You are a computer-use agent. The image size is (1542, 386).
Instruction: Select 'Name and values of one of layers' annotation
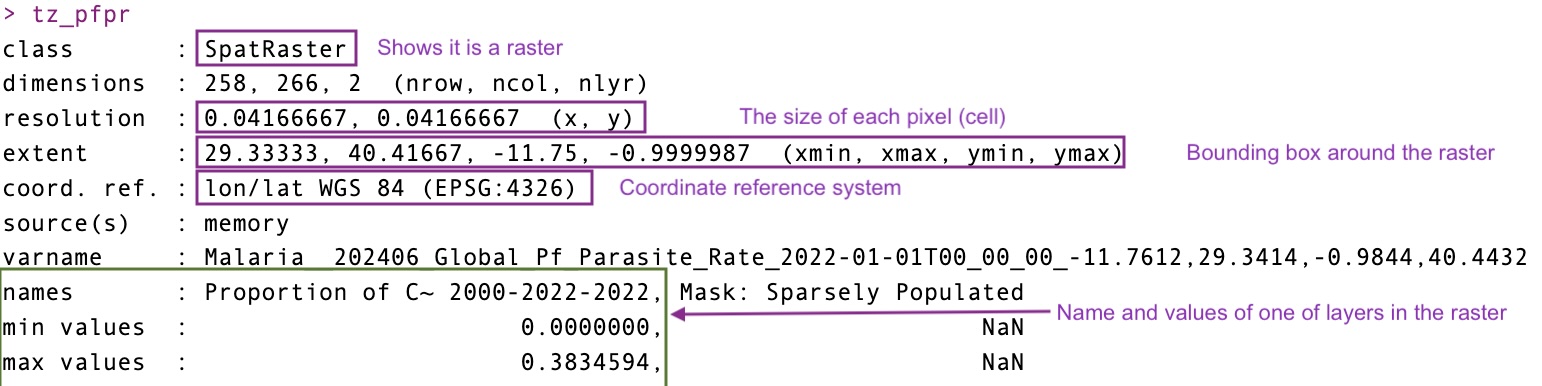[1281, 313]
